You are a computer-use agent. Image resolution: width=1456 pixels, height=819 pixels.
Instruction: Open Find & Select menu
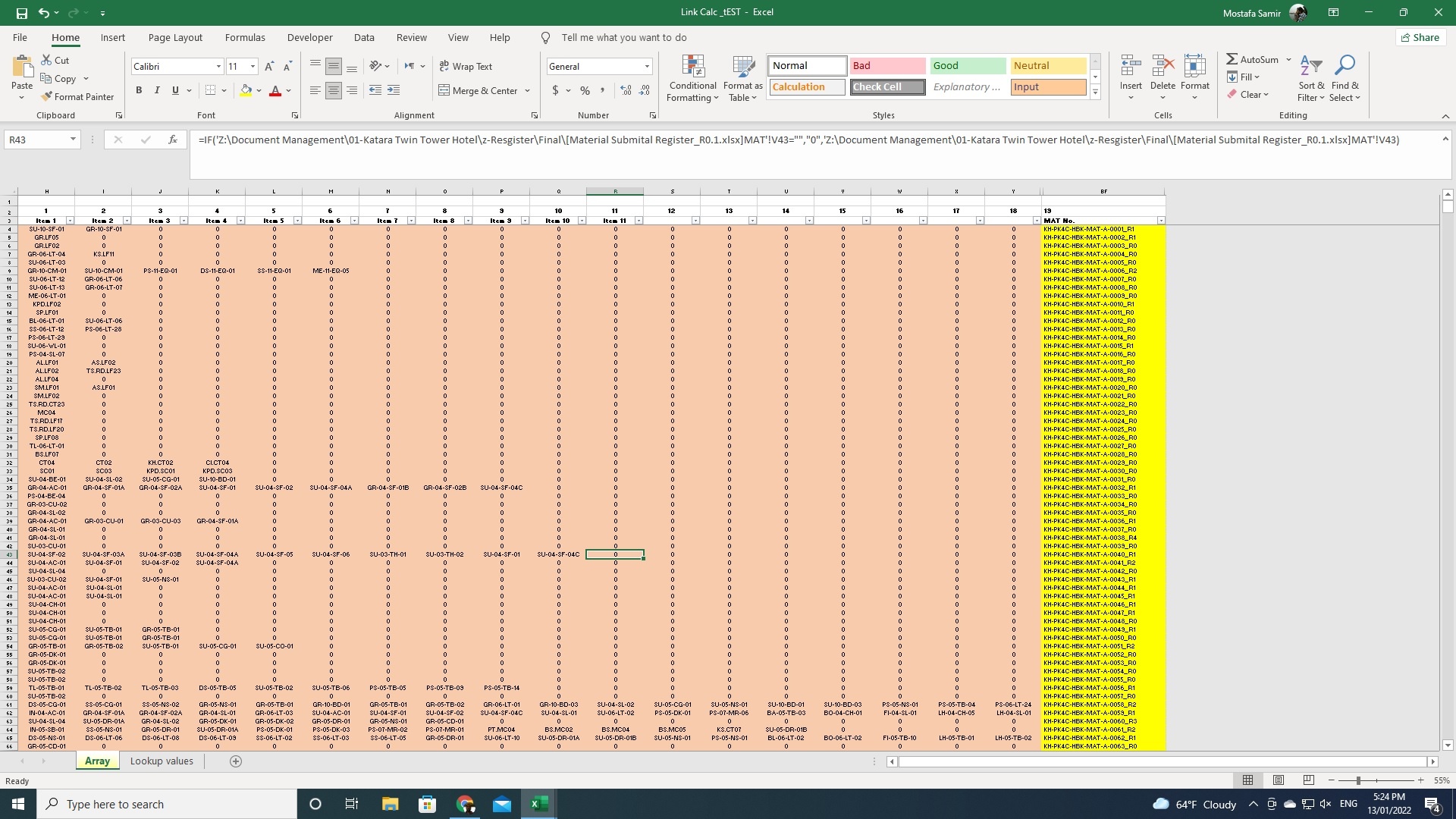[1345, 78]
